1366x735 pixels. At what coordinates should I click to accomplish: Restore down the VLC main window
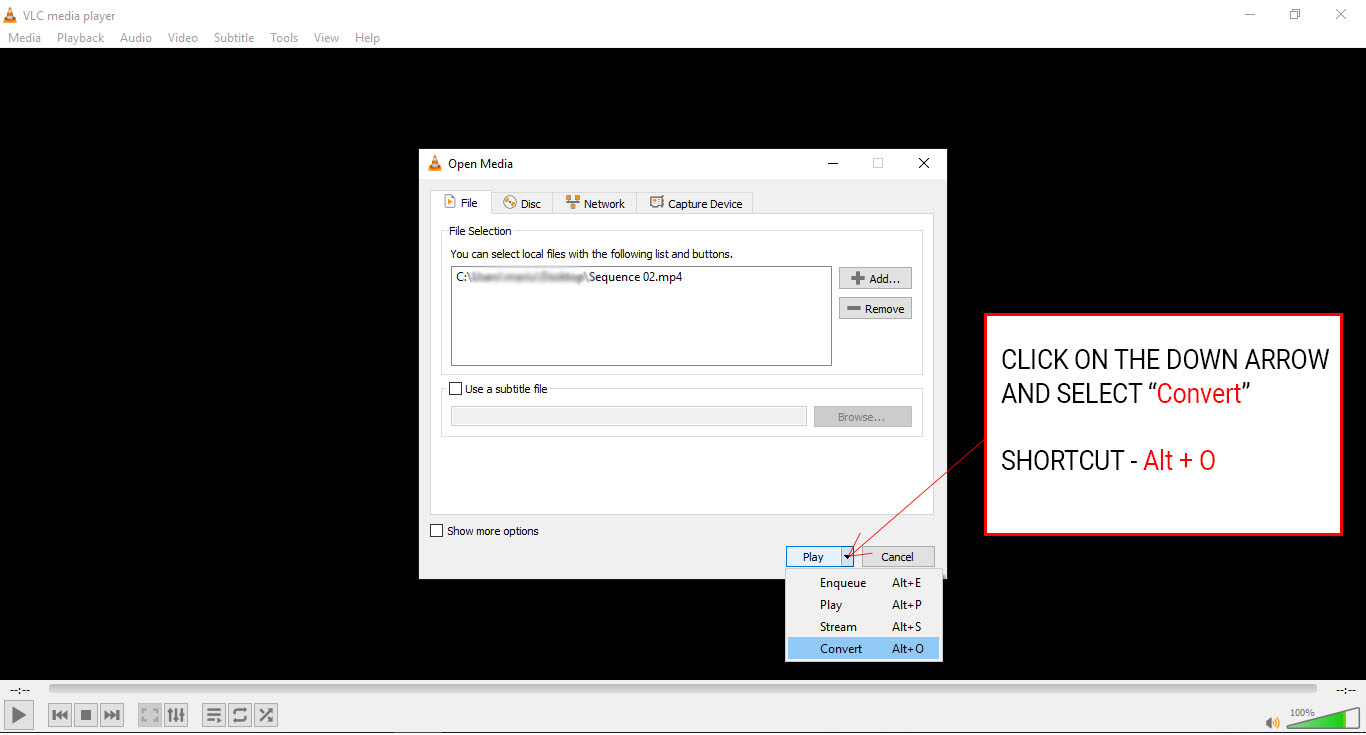(x=1295, y=14)
